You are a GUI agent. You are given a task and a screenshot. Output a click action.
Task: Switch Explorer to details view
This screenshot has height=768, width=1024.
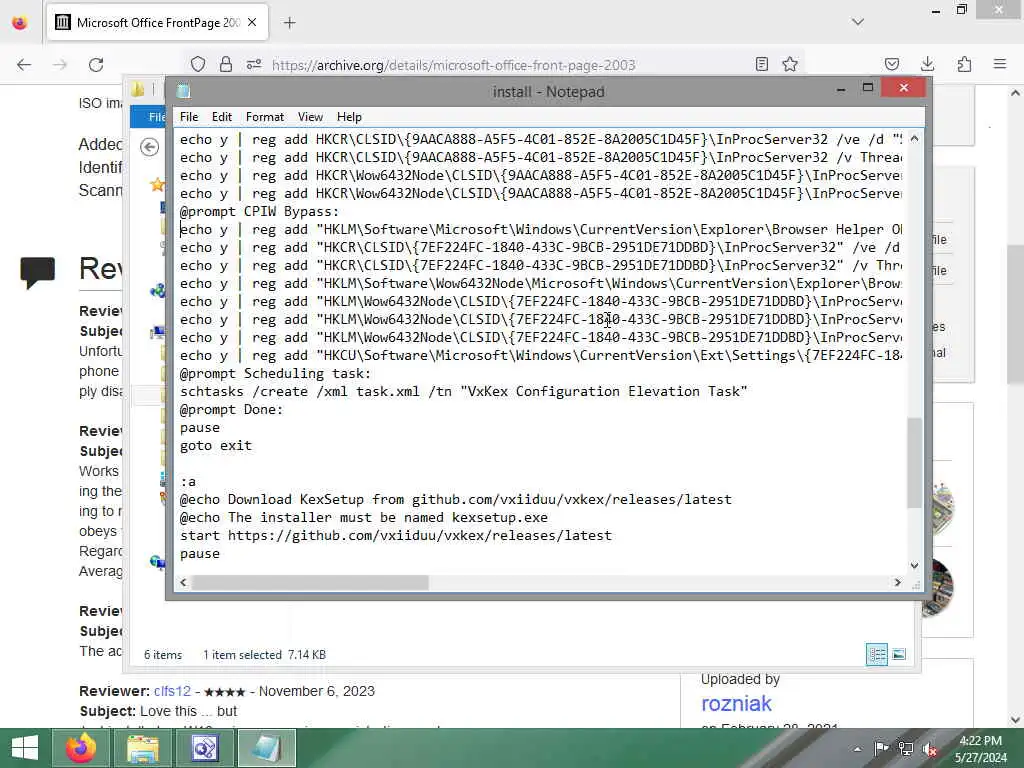click(876, 654)
